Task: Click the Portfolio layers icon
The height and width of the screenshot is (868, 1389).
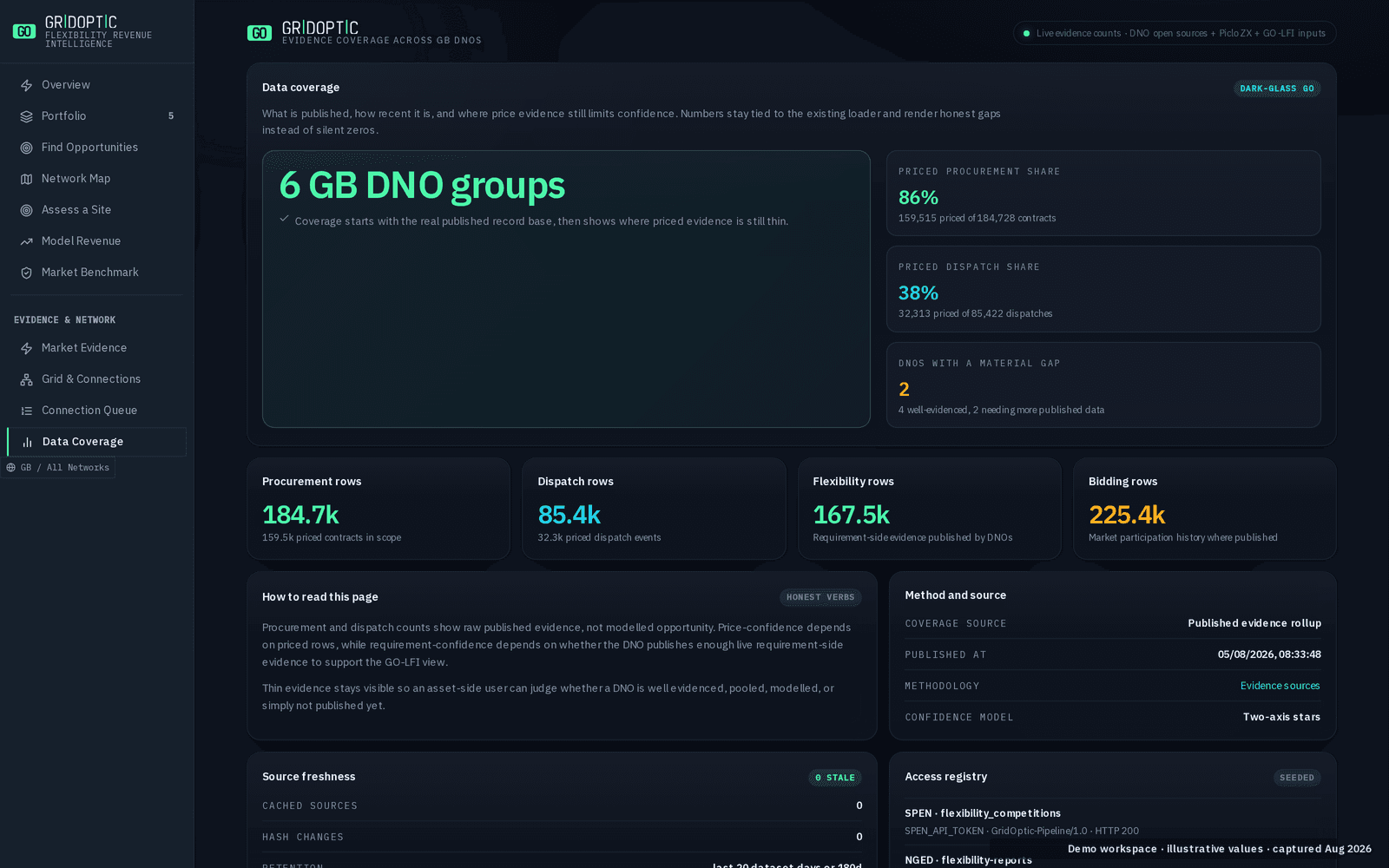Action: tap(26, 116)
